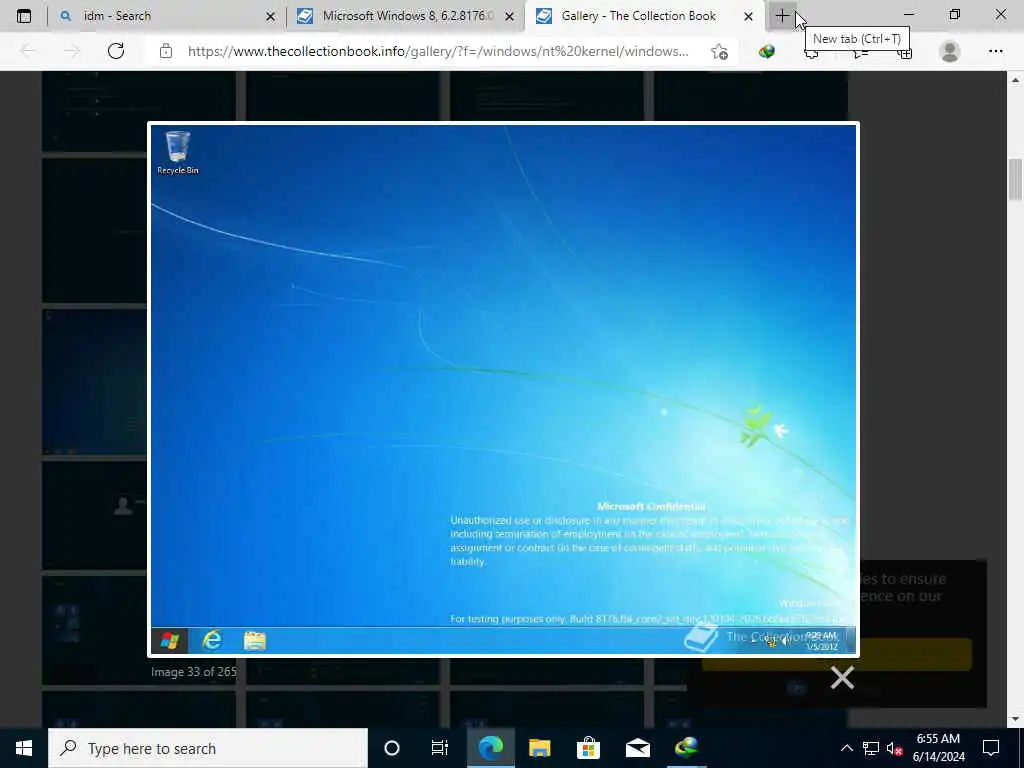The image size is (1024, 768).
Task: Click the Start orb in the pictured taskbar
Action: click(170, 640)
